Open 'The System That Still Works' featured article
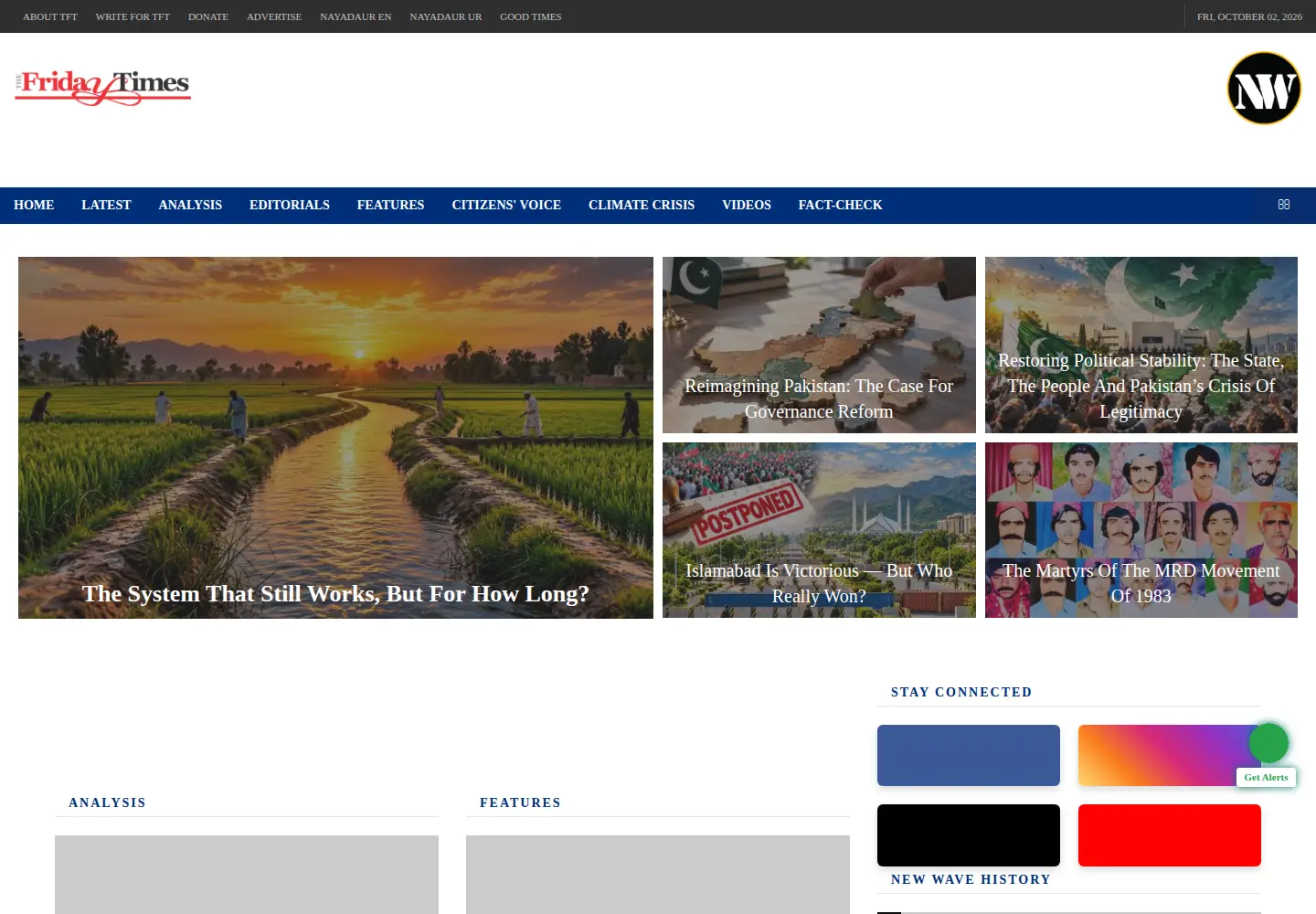The image size is (1316, 914). tap(335, 438)
